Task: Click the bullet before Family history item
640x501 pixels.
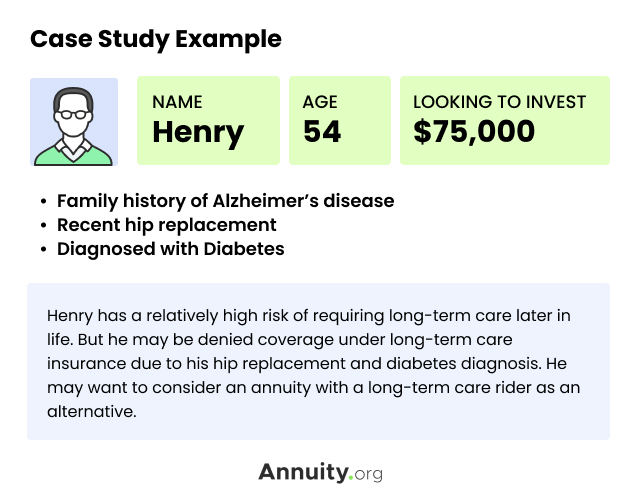Action: (x=44, y=201)
